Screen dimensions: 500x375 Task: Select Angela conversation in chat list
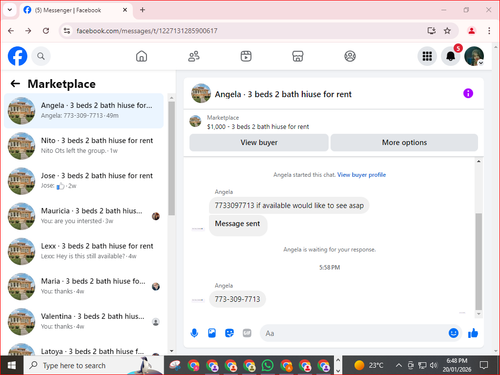84,111
